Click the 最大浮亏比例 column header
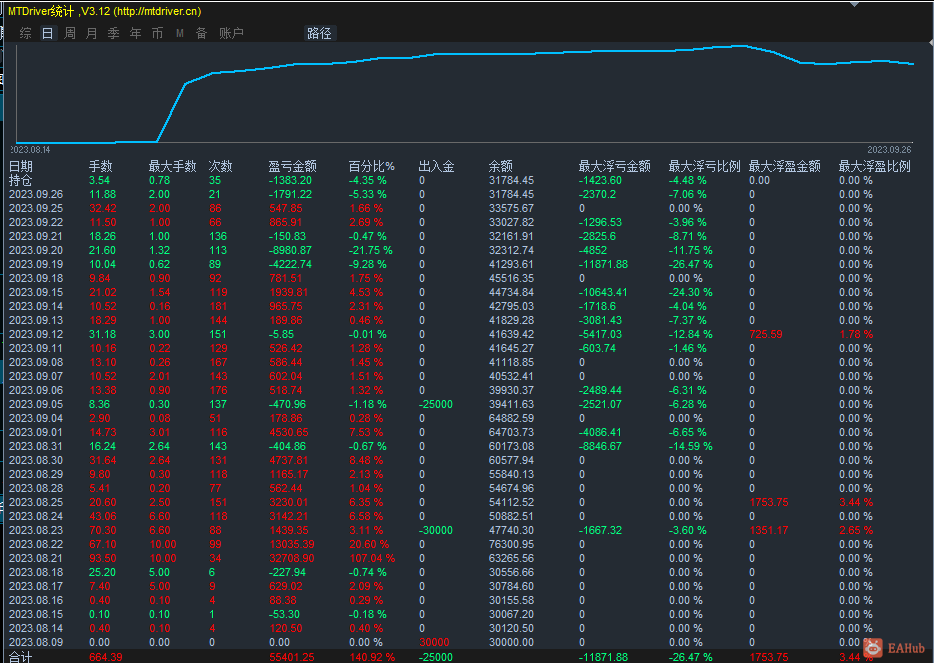The width and height of the screenshot is (934, 663). [x=705, y=166]
